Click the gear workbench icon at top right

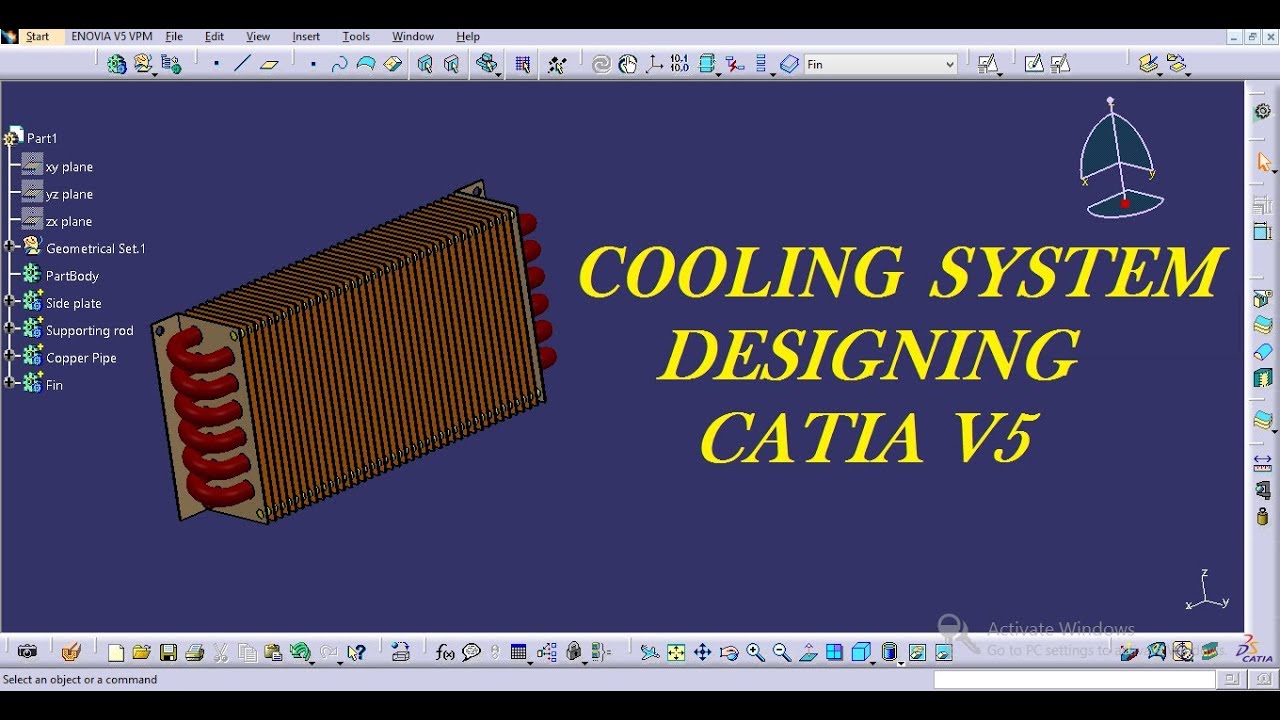pos(1263,111)
